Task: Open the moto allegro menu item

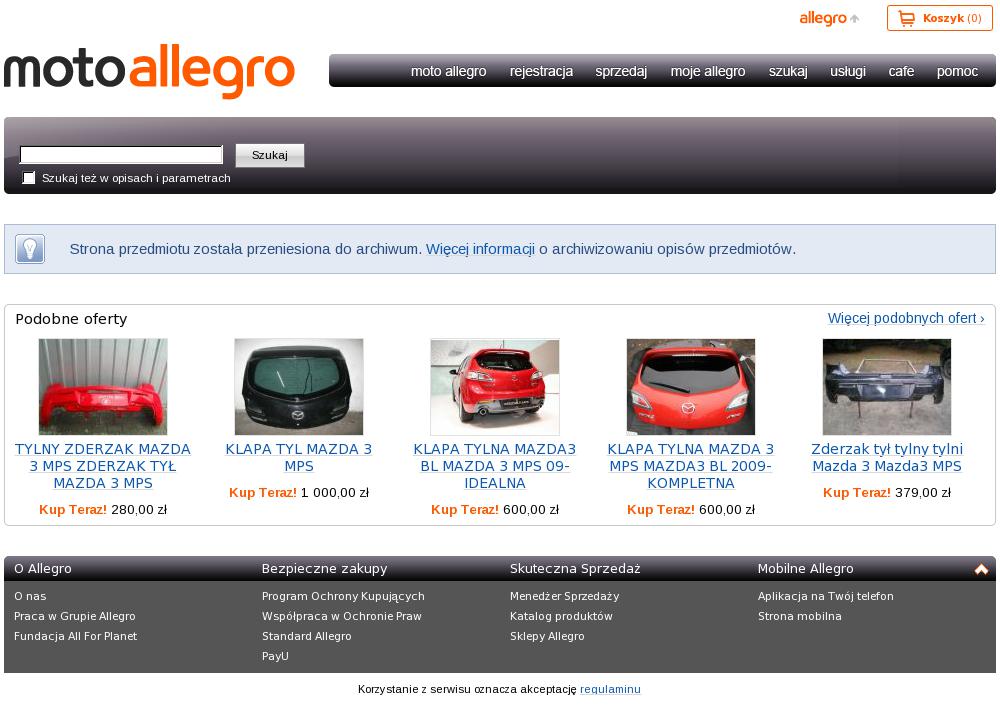Action: pos(448,71)
